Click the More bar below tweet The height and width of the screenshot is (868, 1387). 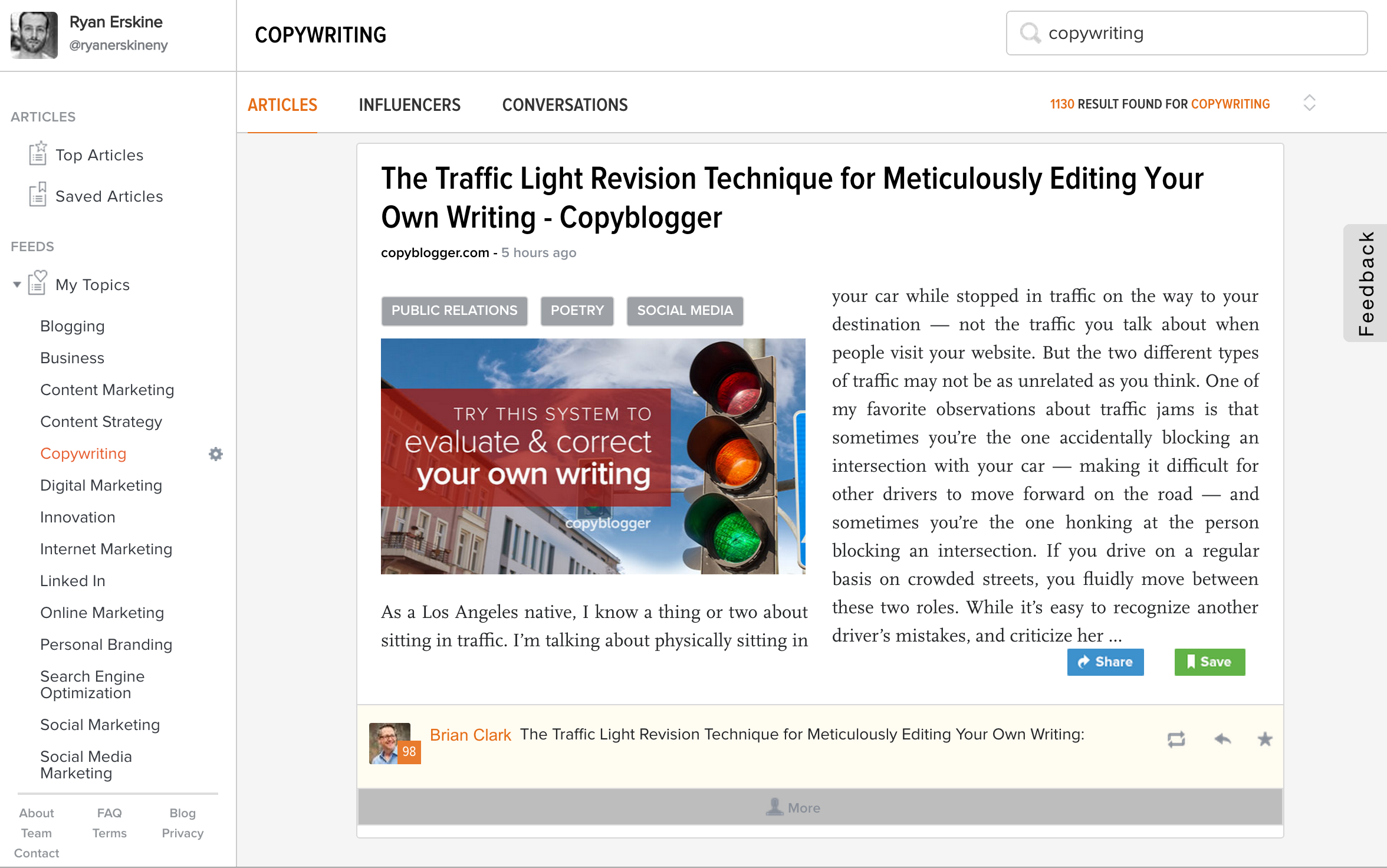[x=820, y=807]
